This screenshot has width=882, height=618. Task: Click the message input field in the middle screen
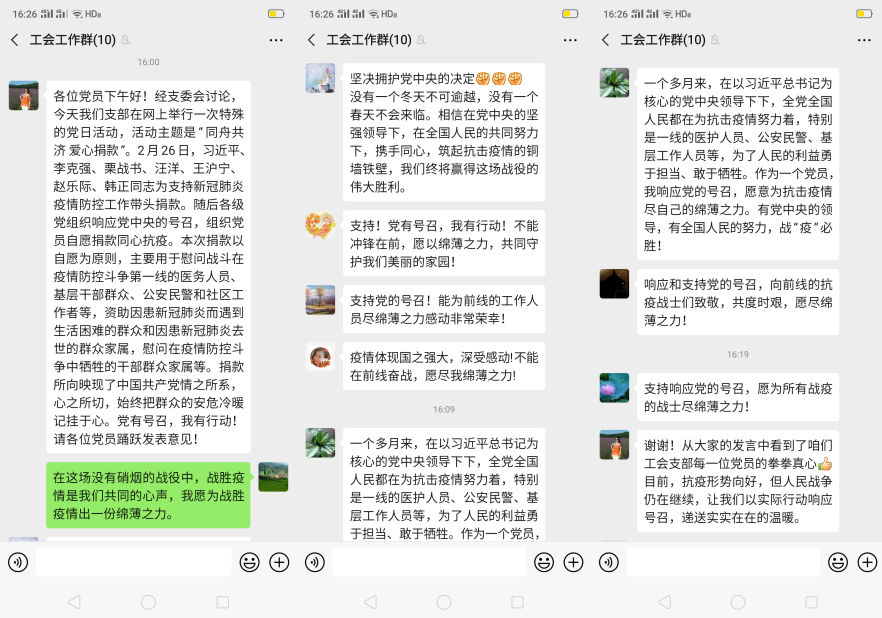428,562
